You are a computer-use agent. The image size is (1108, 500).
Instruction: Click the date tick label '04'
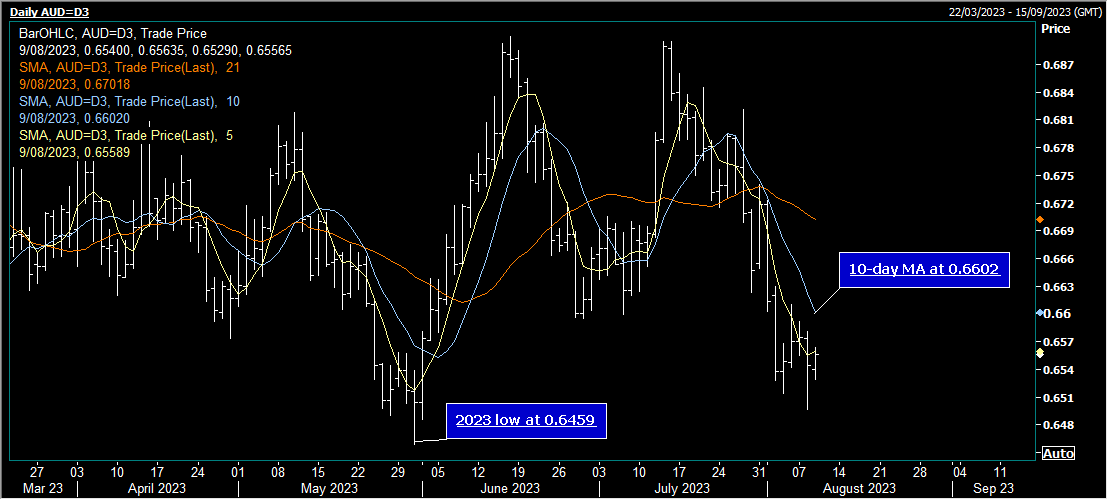coord(960,472)
